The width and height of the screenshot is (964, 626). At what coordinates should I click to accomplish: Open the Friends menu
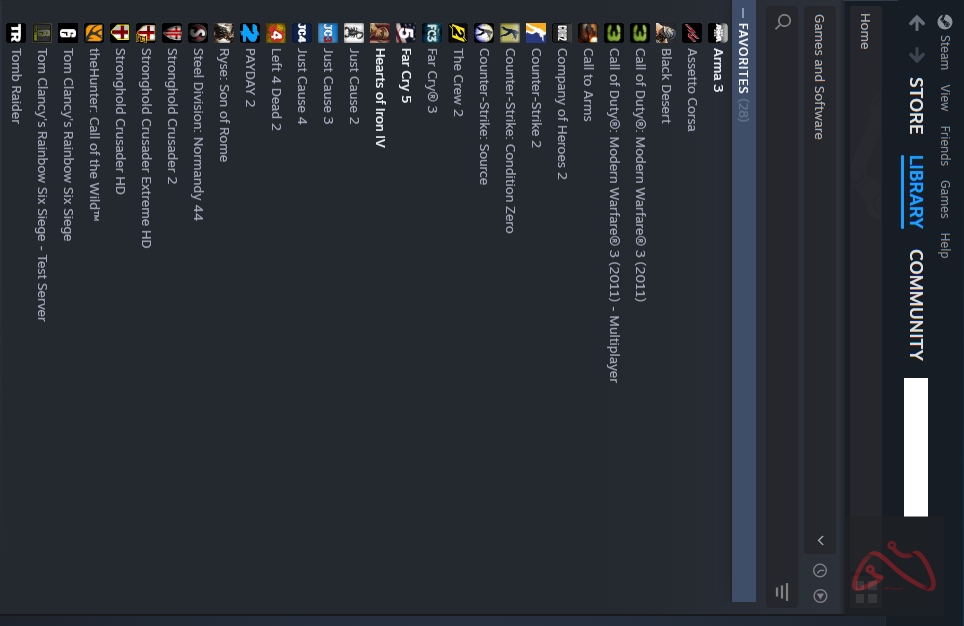point(944,145)
